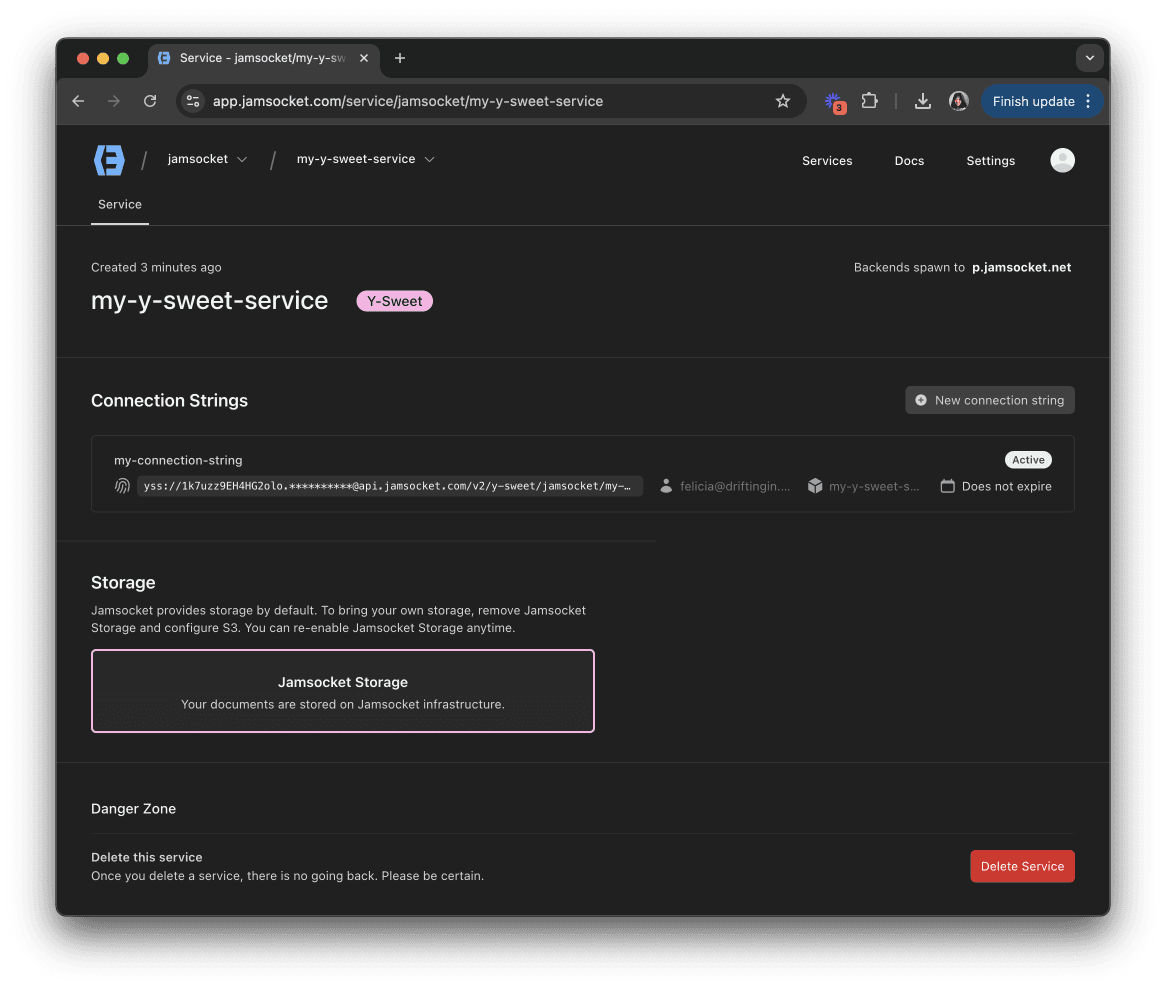Click the yss:// connection string field
Image resolution: width=1166 pixels, height=990 pixels.
[x=390, y=486]
